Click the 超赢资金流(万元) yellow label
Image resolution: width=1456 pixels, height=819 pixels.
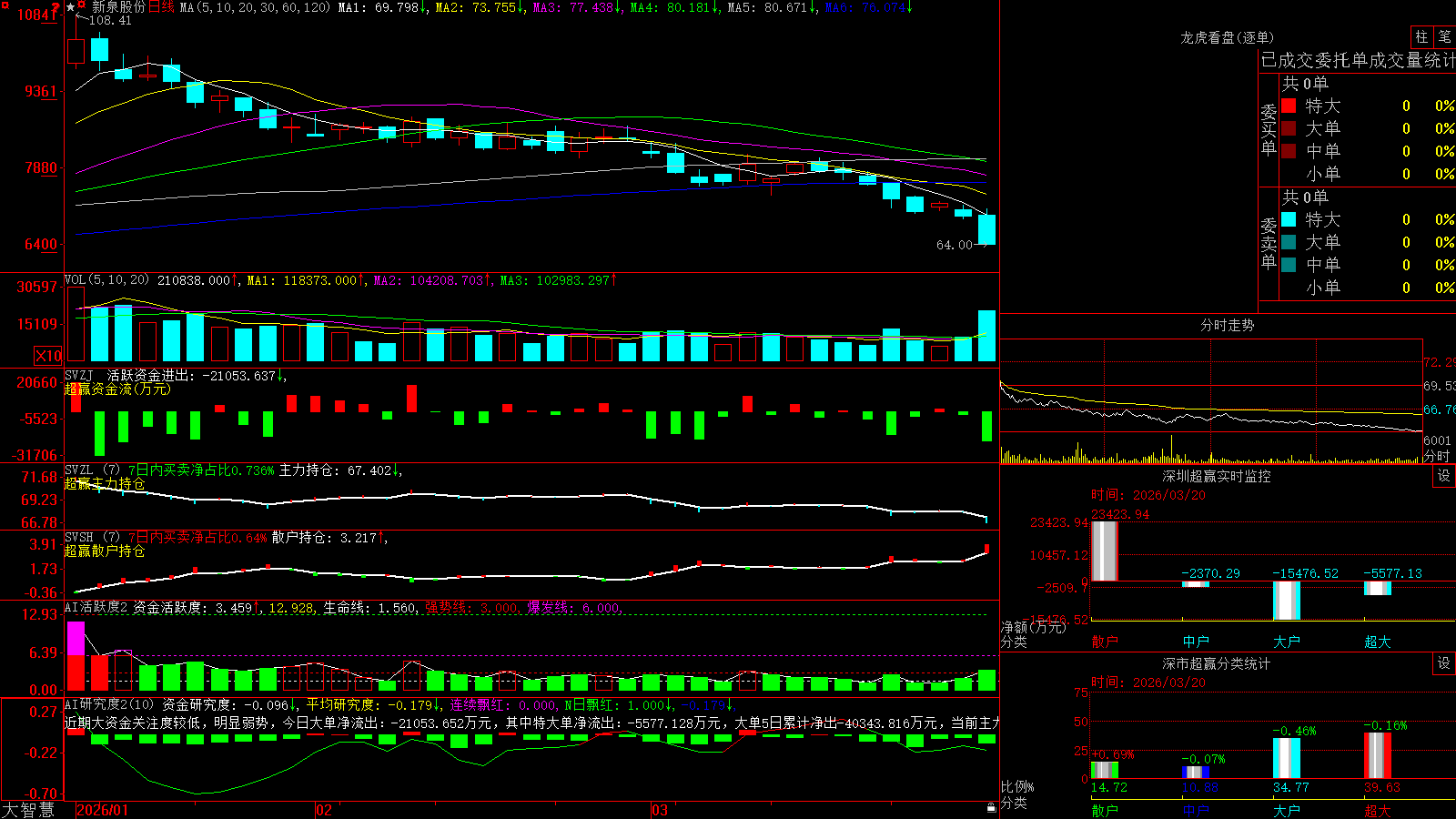117,389
